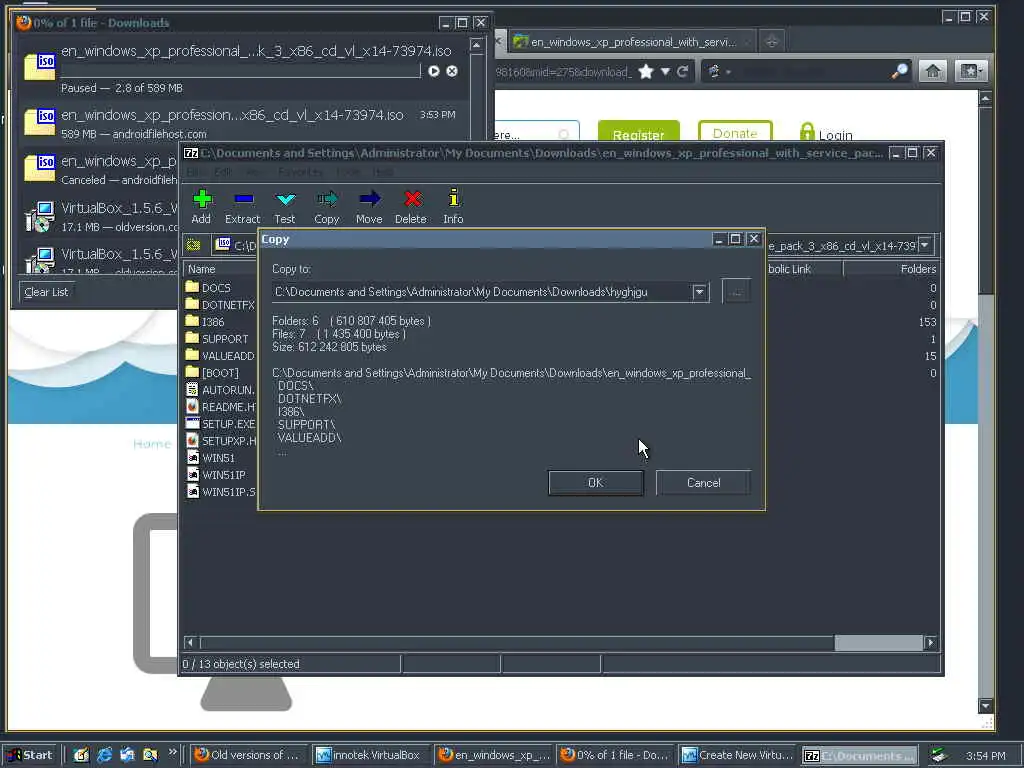
Task: Click the search magnifier in Firefox
Action: coord(900,71)
